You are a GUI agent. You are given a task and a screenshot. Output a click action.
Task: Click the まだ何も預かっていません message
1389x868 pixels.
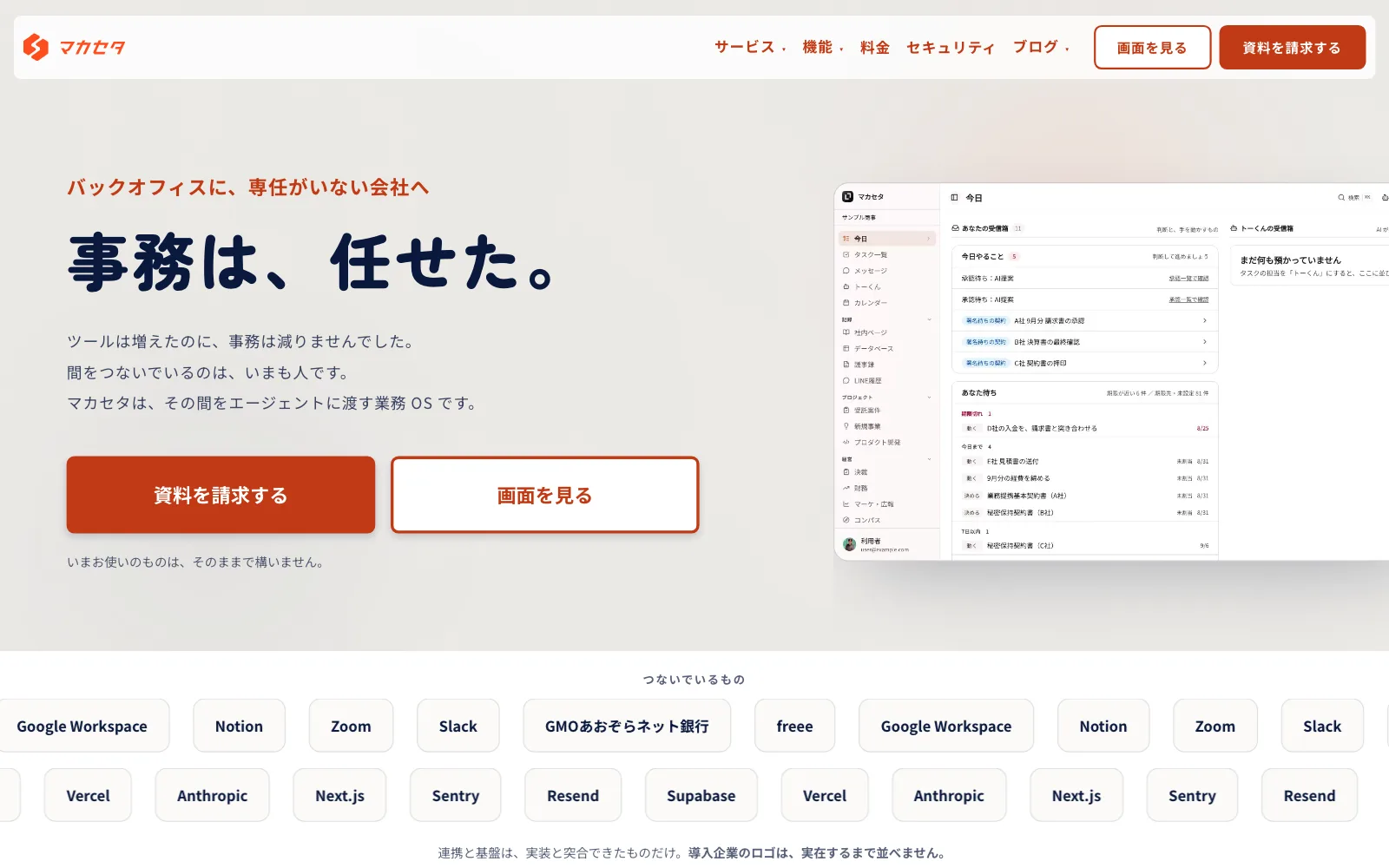1290,260
